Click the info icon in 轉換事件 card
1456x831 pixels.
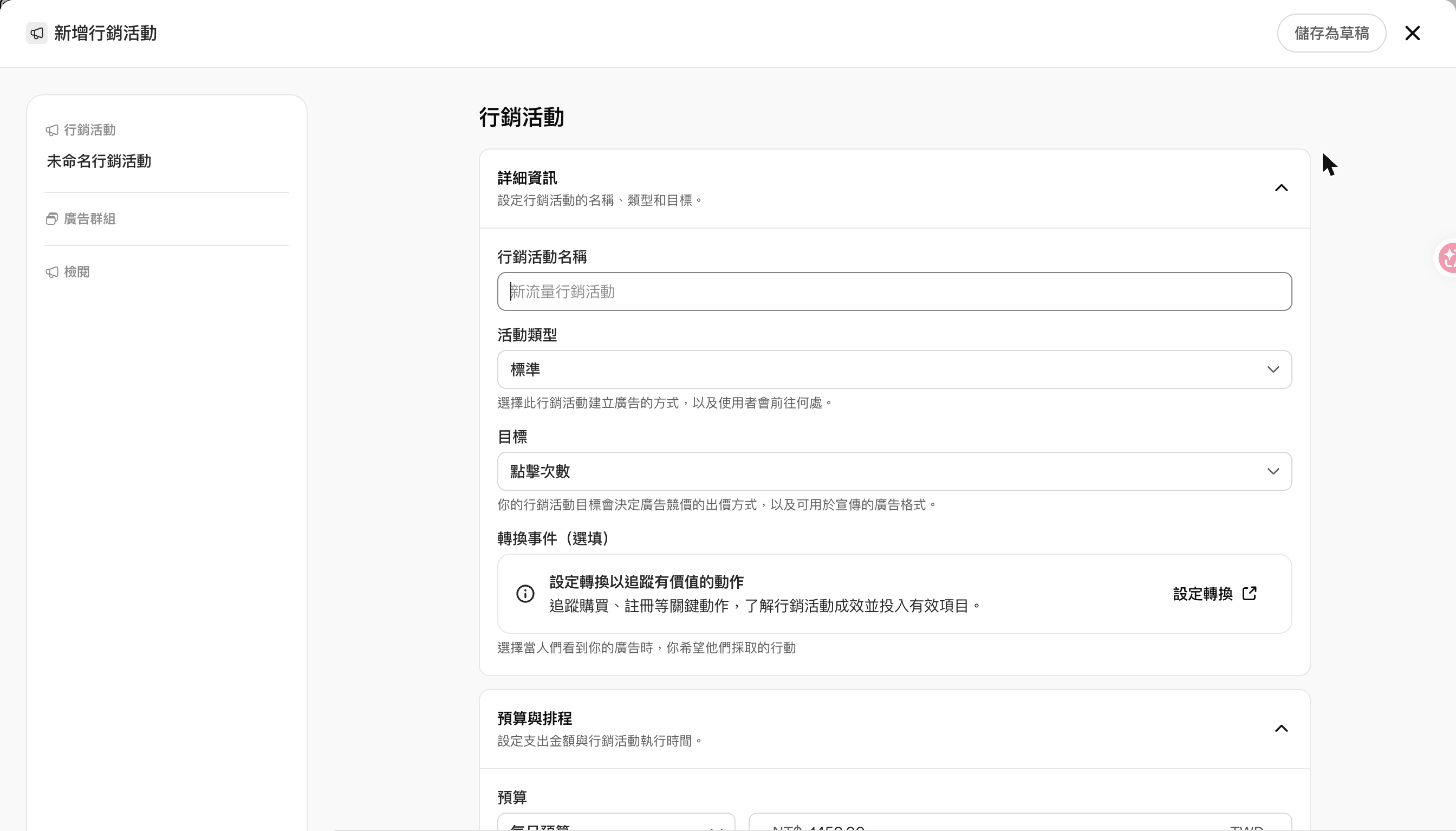525,594
